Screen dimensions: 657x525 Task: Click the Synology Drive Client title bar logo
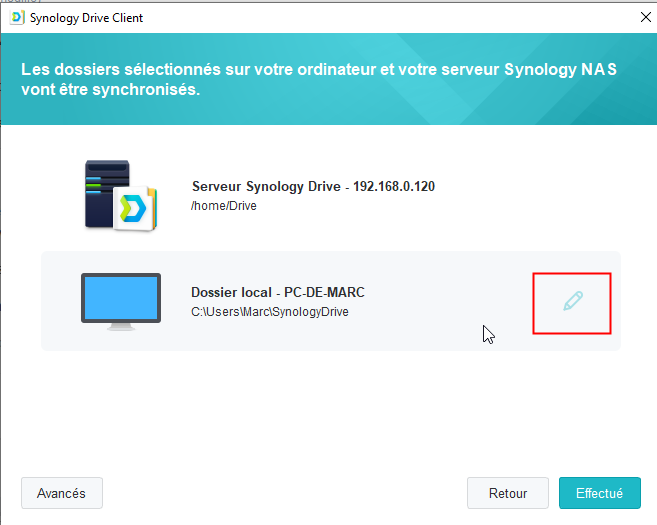[x=17, y=18]
